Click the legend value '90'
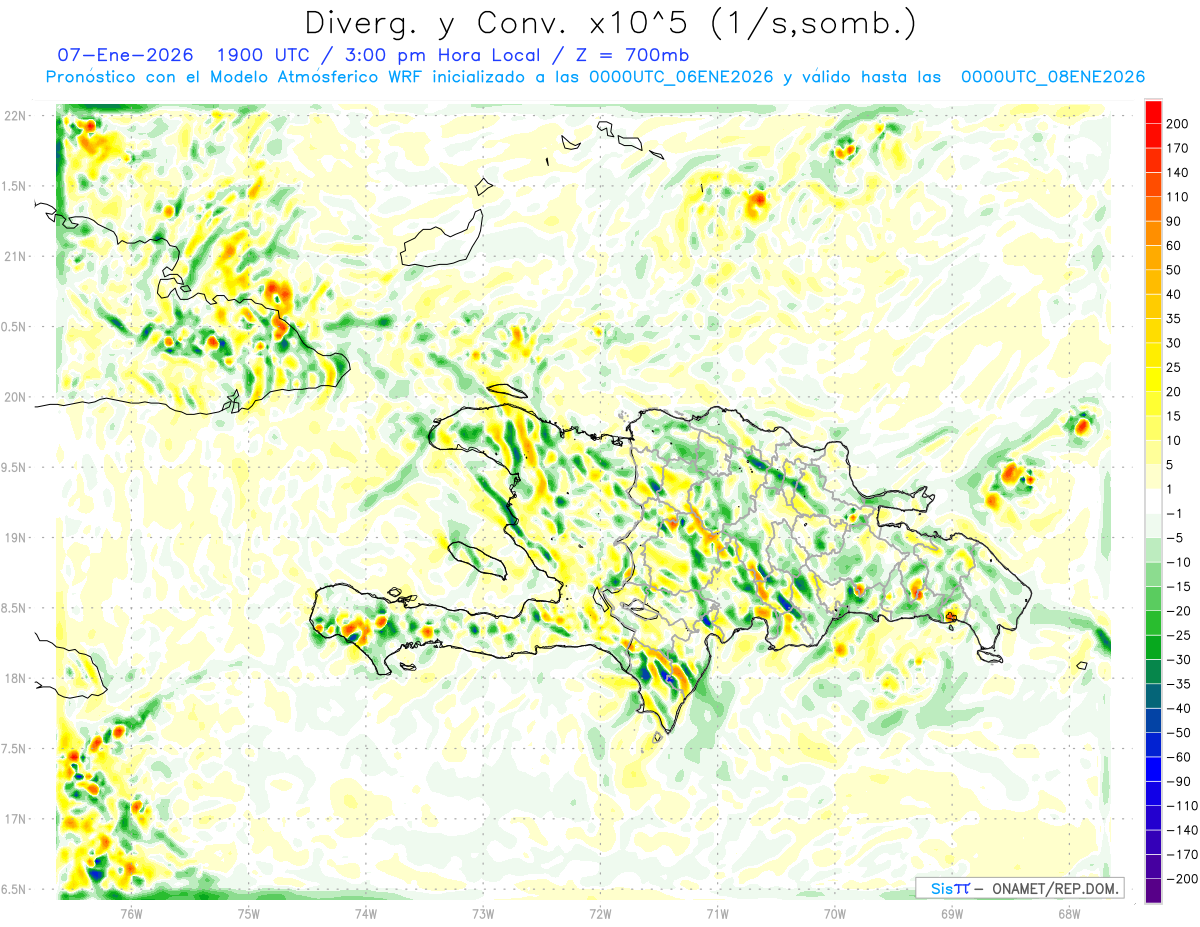The height and width of the screenshot is (927, 1200). (1174, 221)
